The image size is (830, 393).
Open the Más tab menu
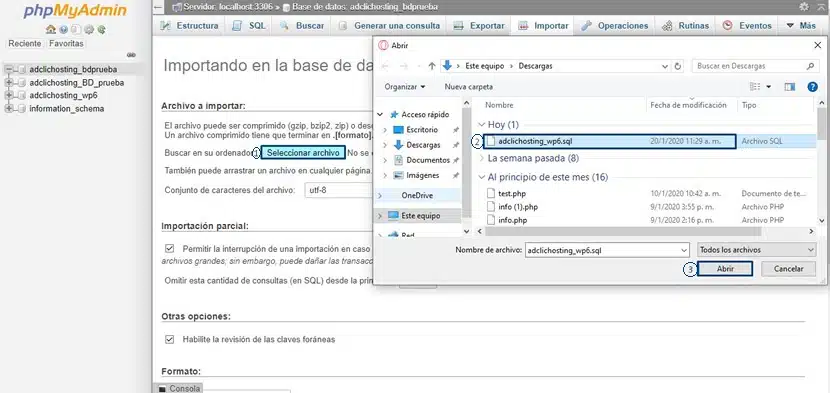click(801, 25)
